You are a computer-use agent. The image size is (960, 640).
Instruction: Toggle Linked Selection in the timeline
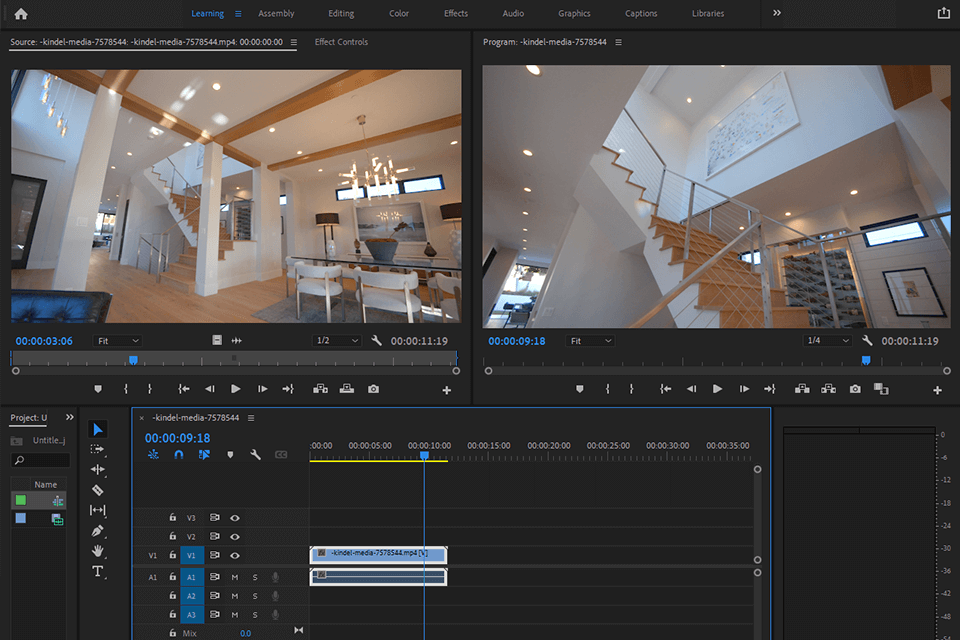click(x=204, y=454)
